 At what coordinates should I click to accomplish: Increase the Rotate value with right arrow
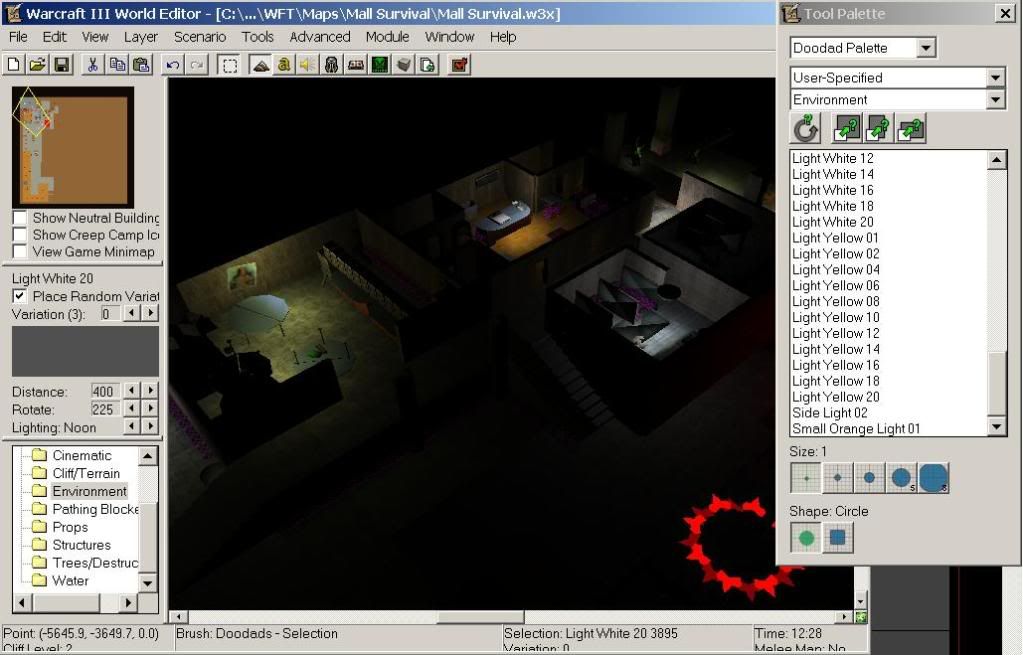click(150, 408)
